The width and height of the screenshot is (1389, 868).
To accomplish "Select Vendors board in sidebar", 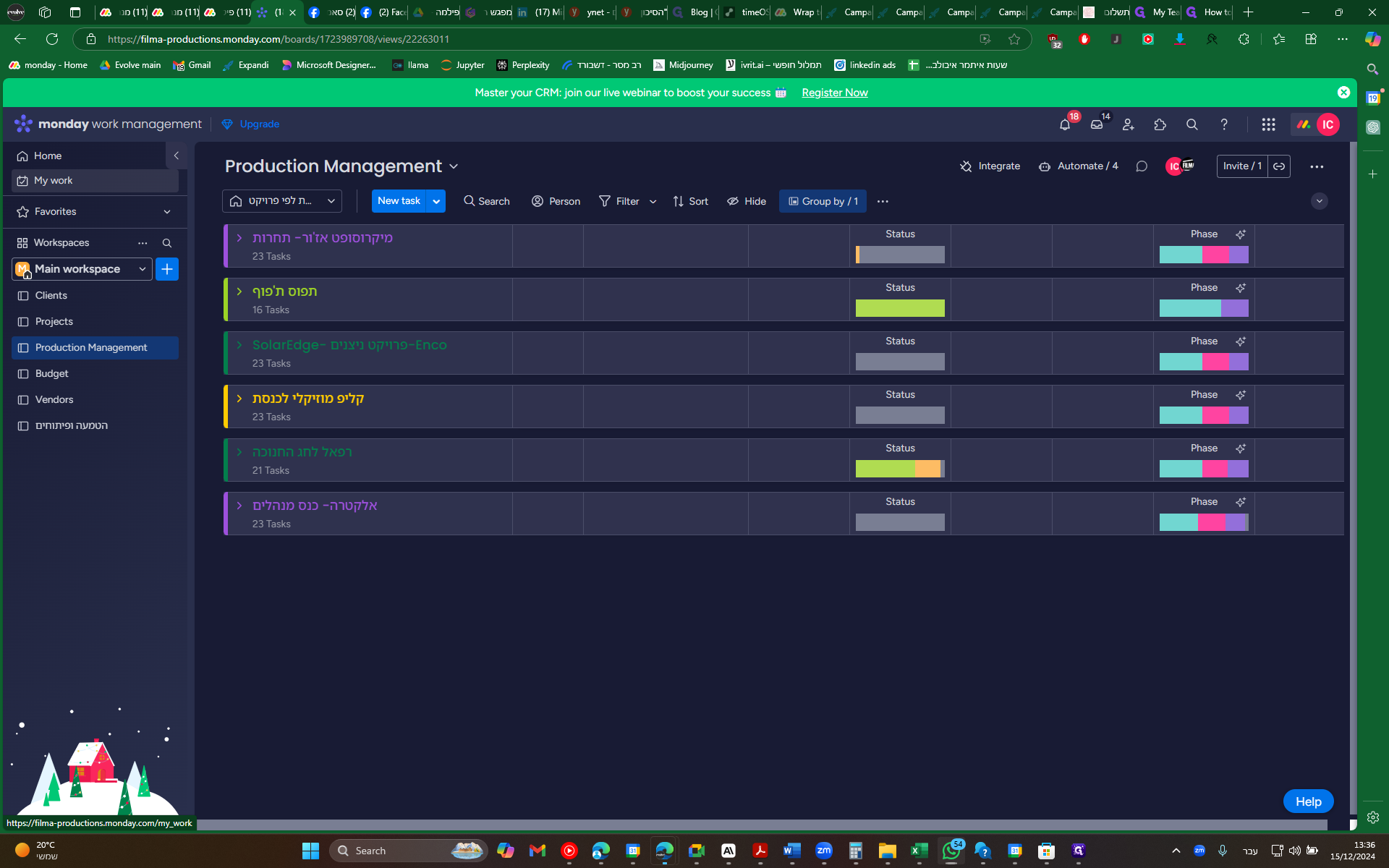I will (54, 399).
